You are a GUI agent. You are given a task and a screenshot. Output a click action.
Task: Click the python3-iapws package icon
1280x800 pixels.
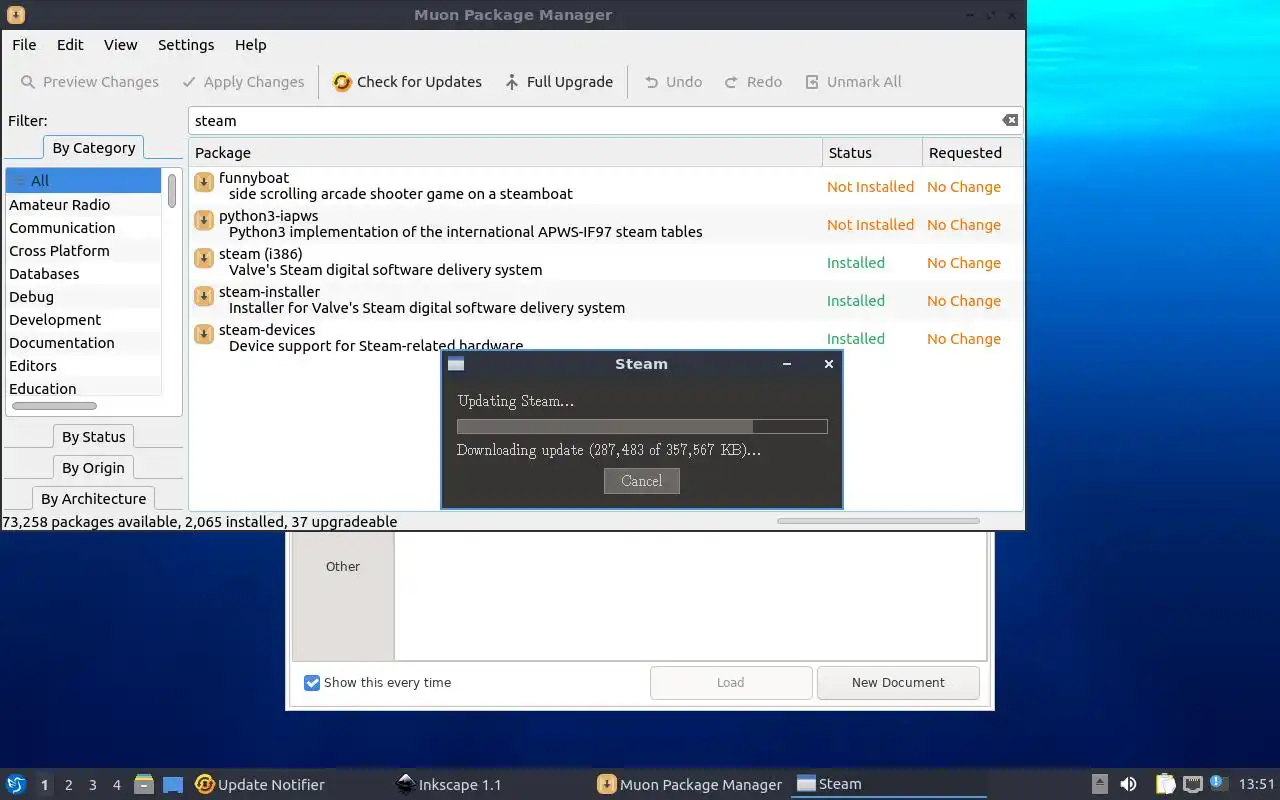(x=204, y=219)
